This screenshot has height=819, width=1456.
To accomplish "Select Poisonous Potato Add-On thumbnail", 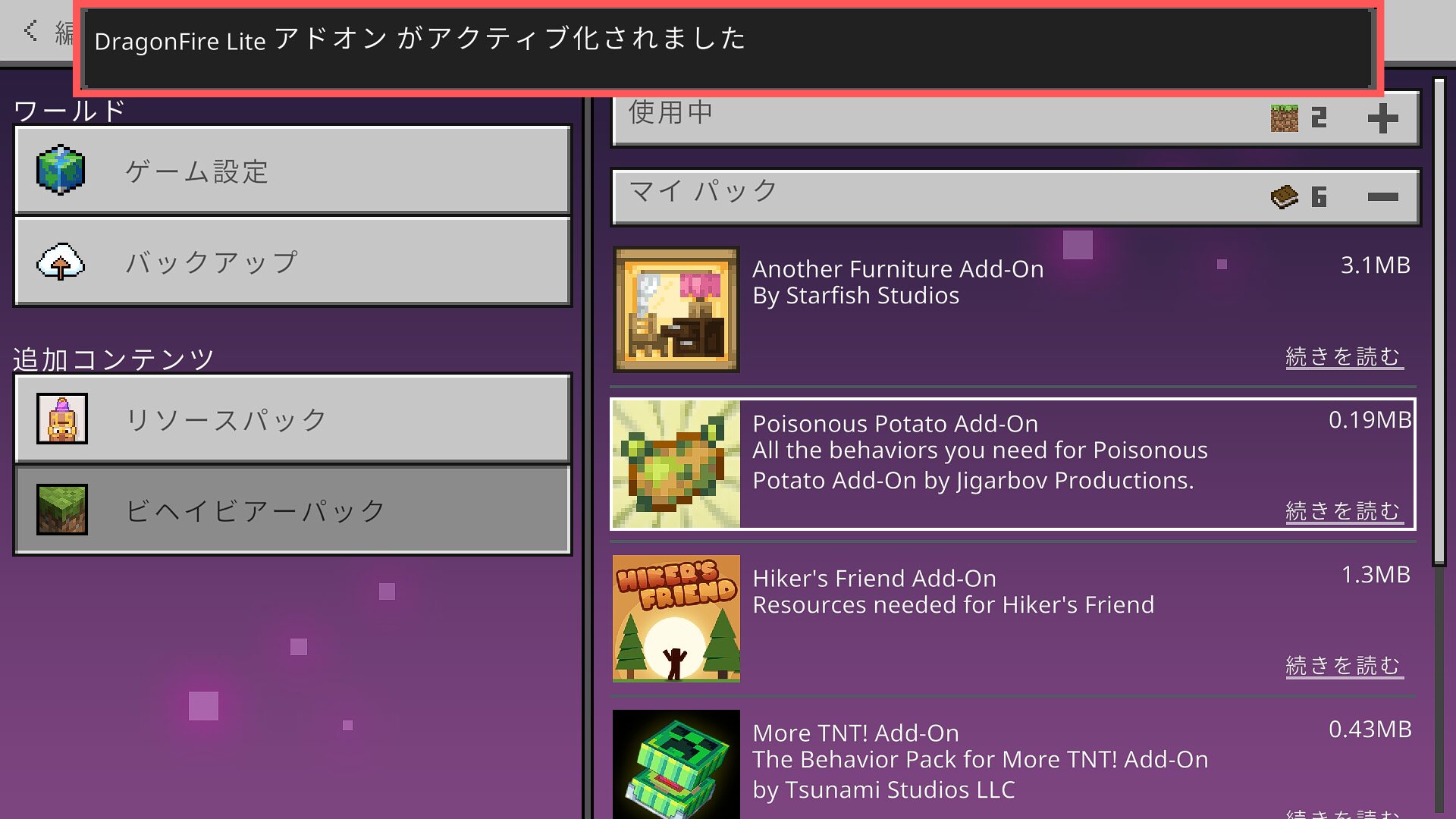I will point(676,464).
